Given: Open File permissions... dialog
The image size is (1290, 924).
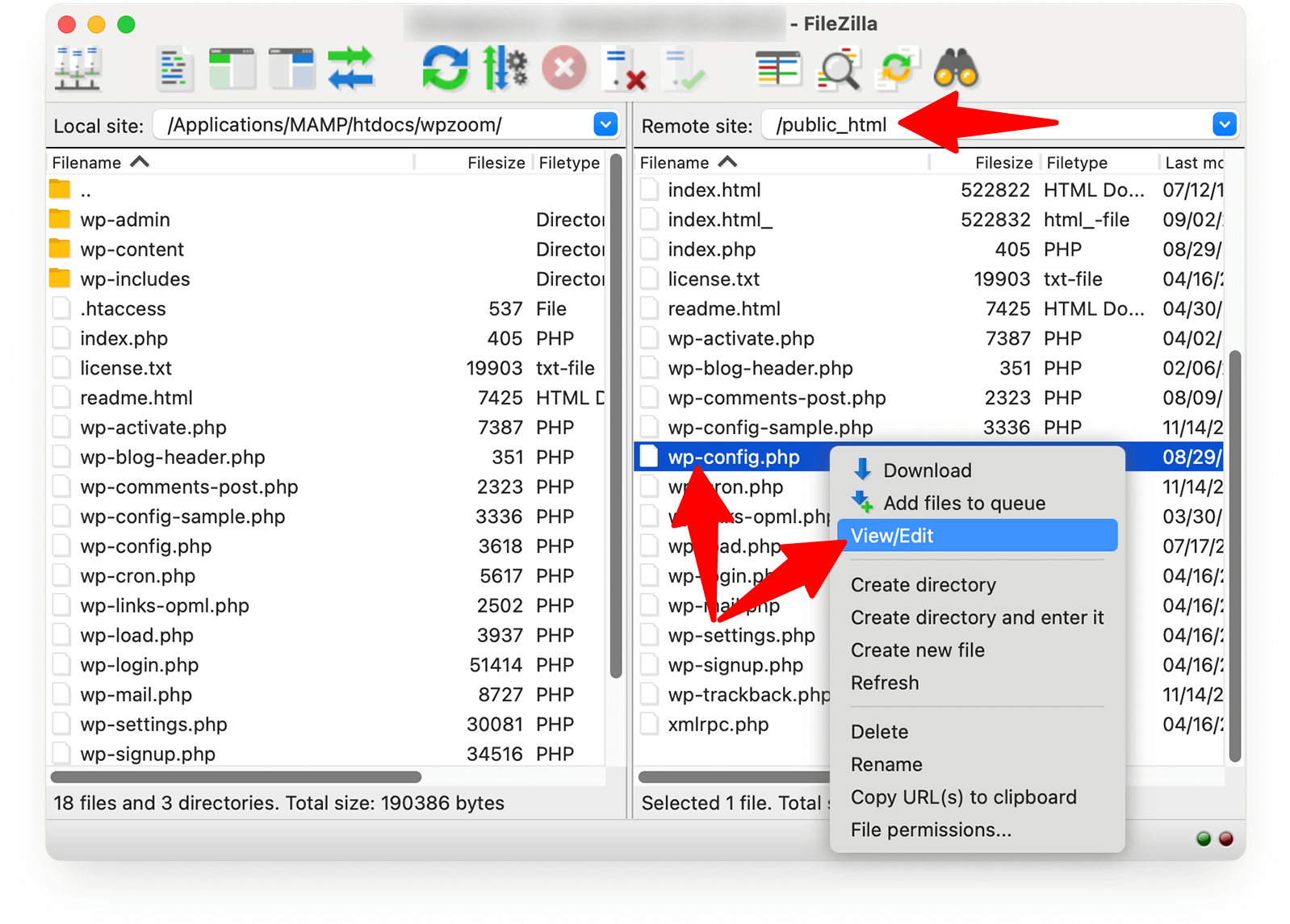Looking at the screenshot, I should [978, 830].
